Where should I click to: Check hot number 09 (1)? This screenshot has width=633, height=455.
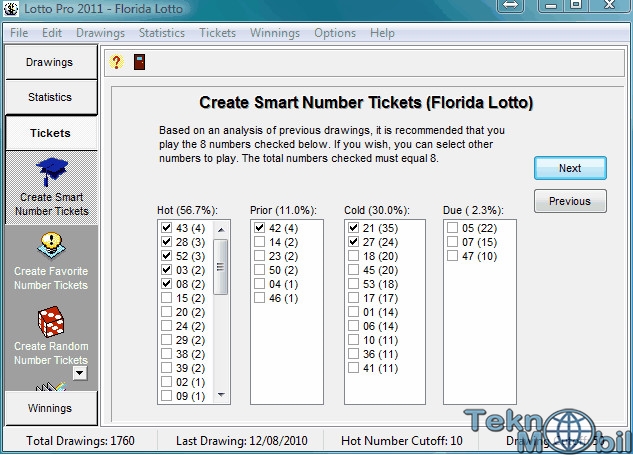click(166, 396)
